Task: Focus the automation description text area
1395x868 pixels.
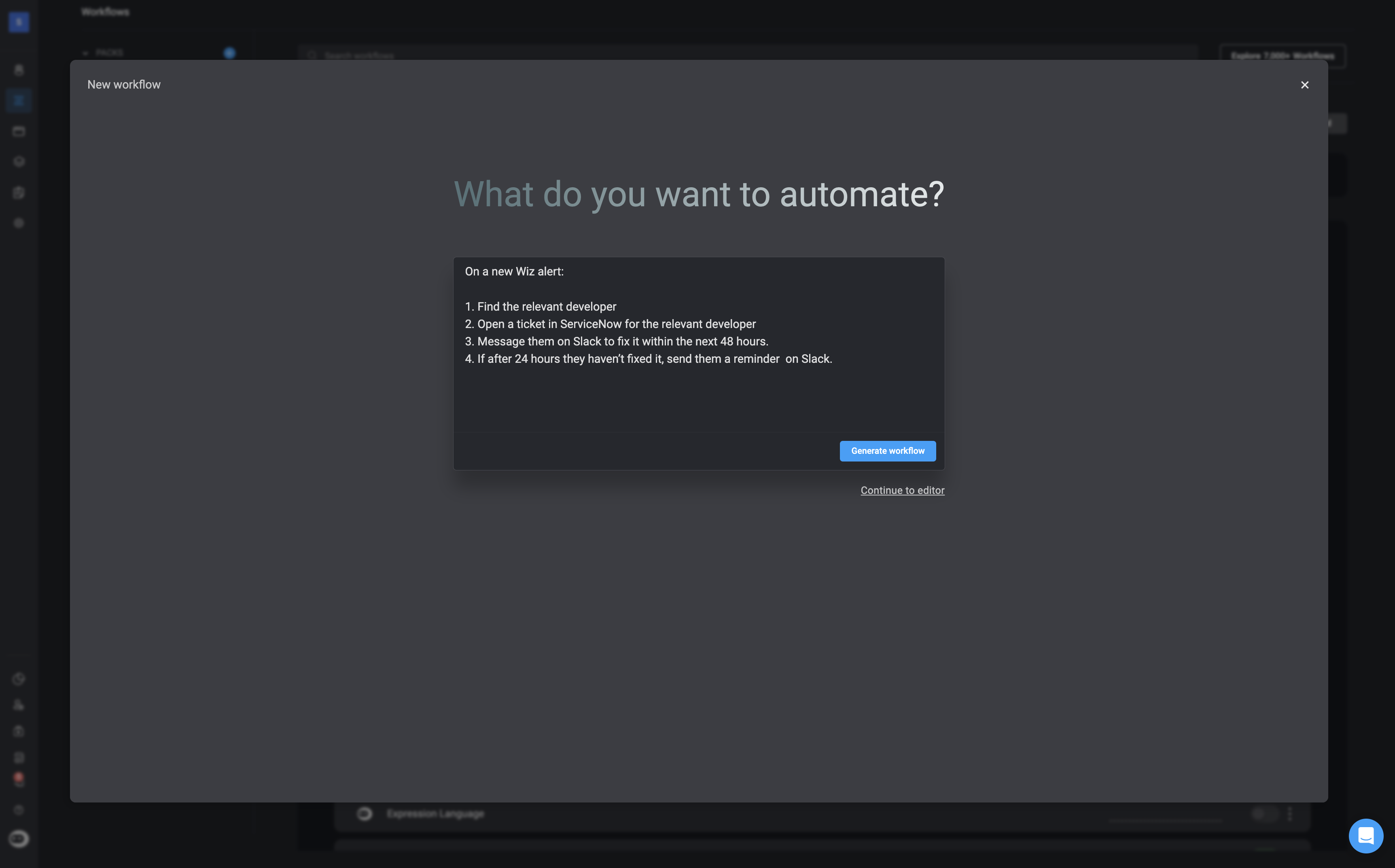Action: tap(698, 345)
